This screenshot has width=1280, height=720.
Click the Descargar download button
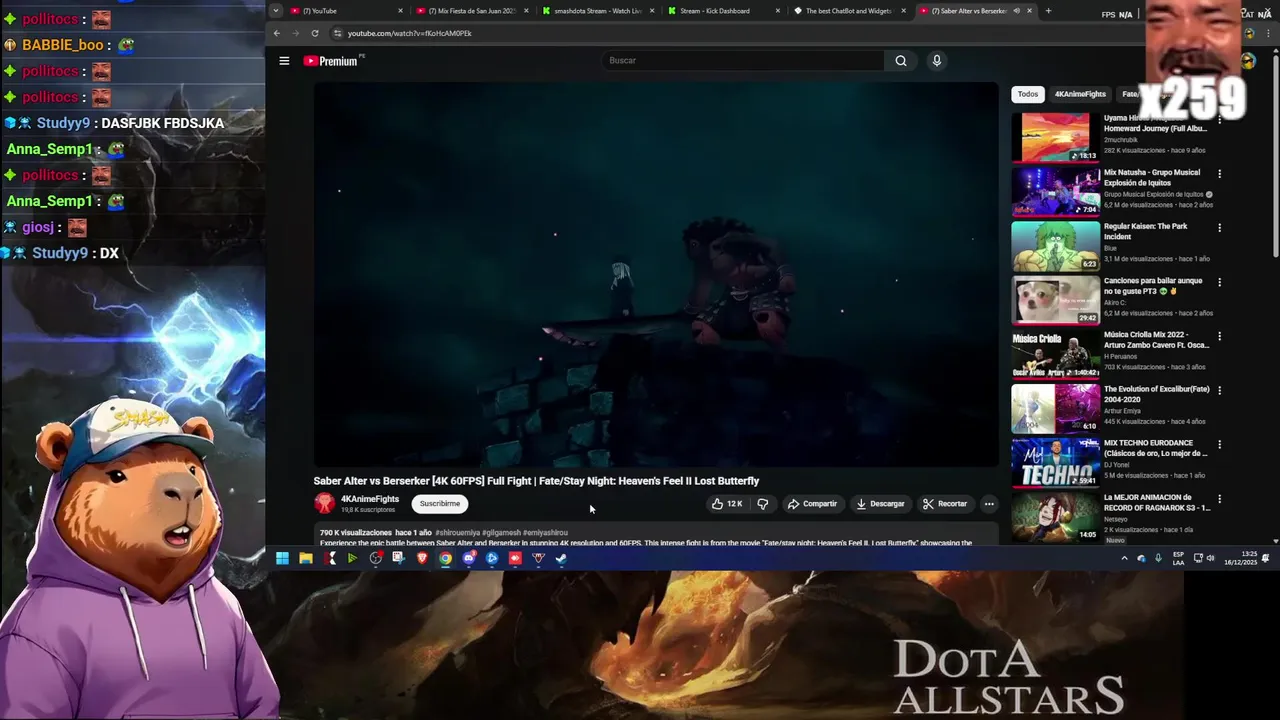click(880, 504)
